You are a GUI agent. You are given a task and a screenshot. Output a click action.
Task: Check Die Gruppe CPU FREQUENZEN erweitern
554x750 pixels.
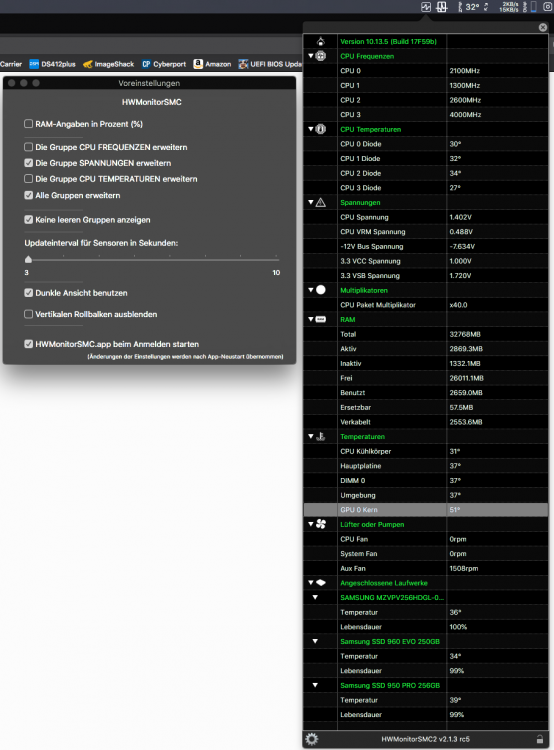coord(29,147)
